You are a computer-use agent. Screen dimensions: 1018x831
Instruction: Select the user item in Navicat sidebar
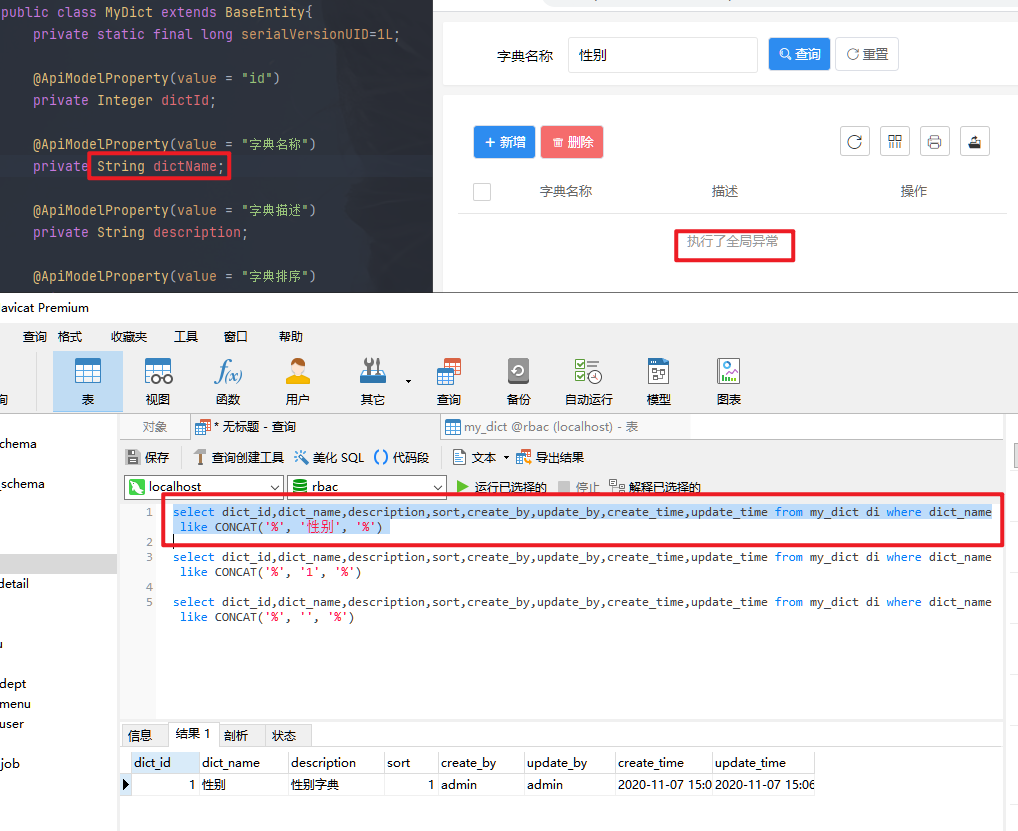[x=12, y=724]
